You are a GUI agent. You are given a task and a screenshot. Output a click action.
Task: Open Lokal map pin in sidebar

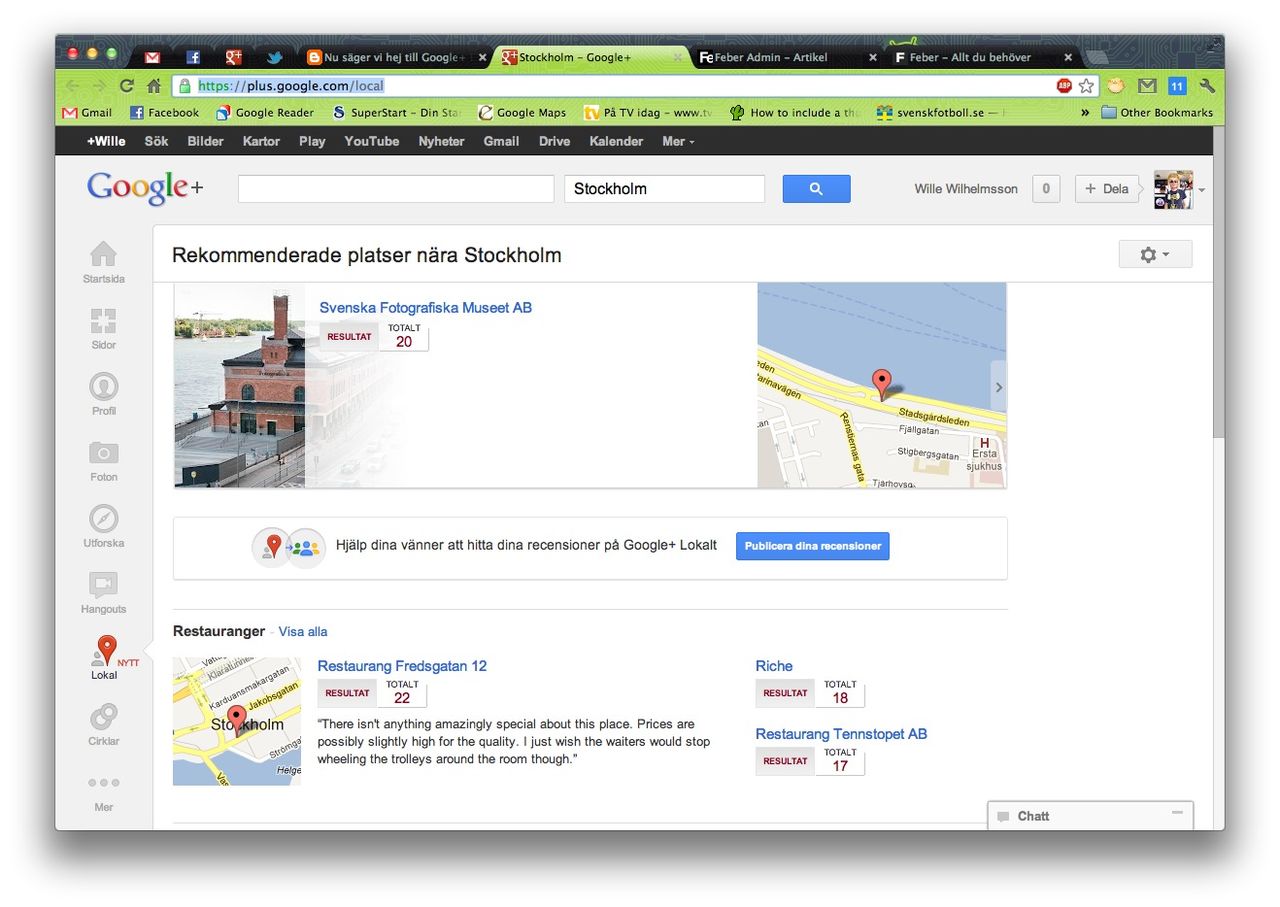pyautogui.click(x=104, y=659)
